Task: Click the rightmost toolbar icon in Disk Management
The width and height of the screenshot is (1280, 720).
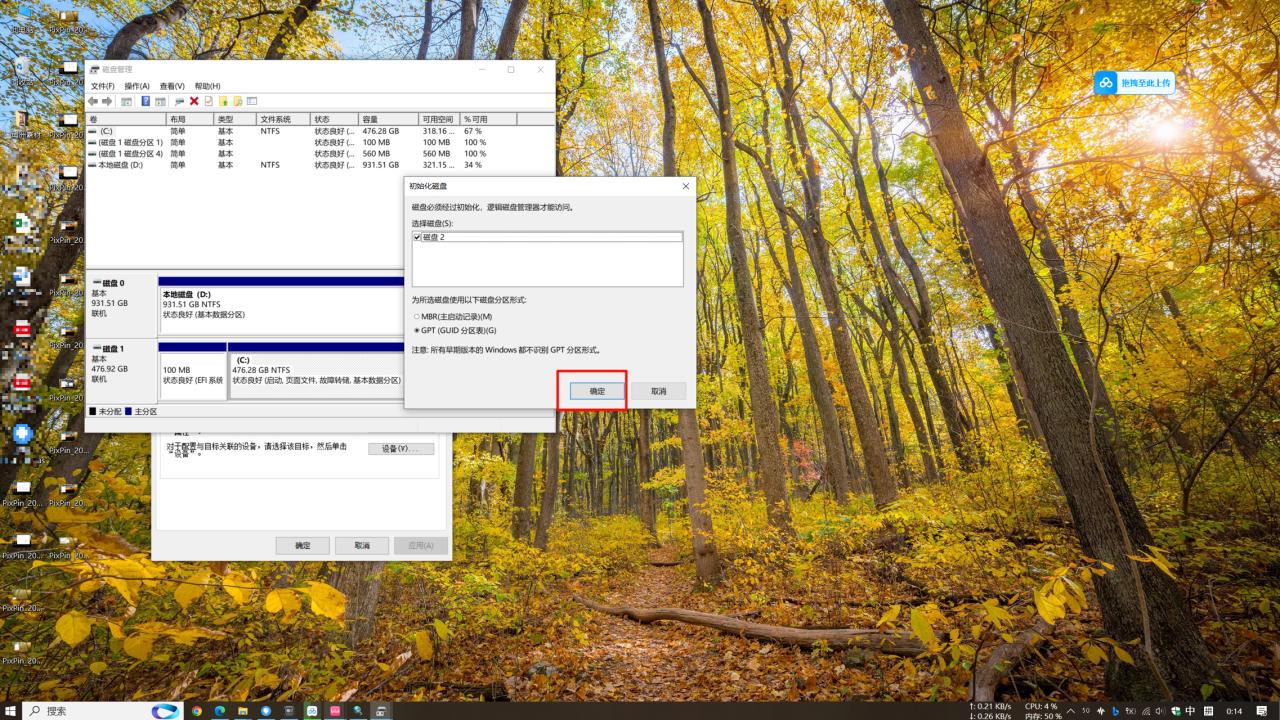Action: point(252,101)
